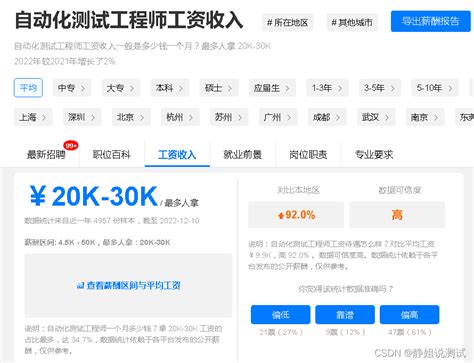The height and width of the screenshot is (363, 474).
Task: Expand the 大专 education filter
Action: [121, 88]
